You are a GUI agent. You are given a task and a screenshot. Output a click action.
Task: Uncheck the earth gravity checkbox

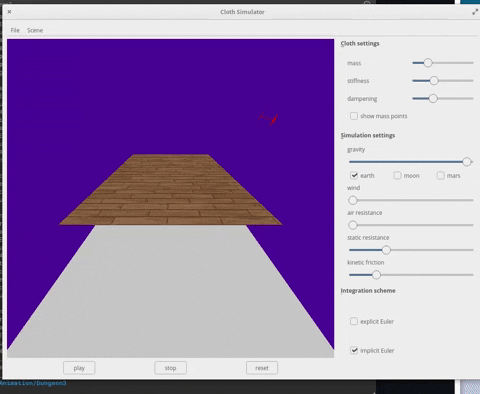[354, 175]
